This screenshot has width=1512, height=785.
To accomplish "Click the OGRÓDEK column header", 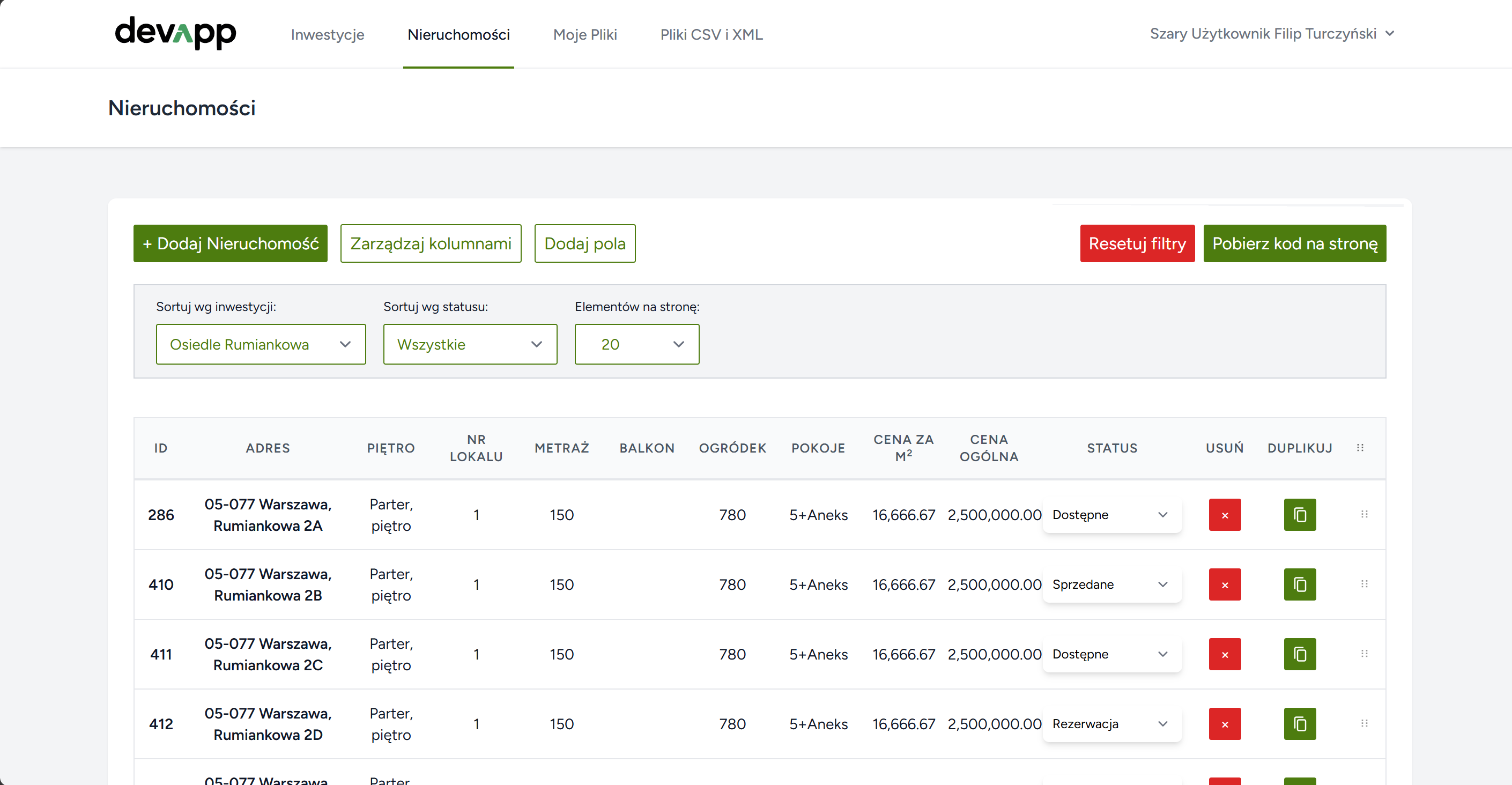I will [732, 448].
